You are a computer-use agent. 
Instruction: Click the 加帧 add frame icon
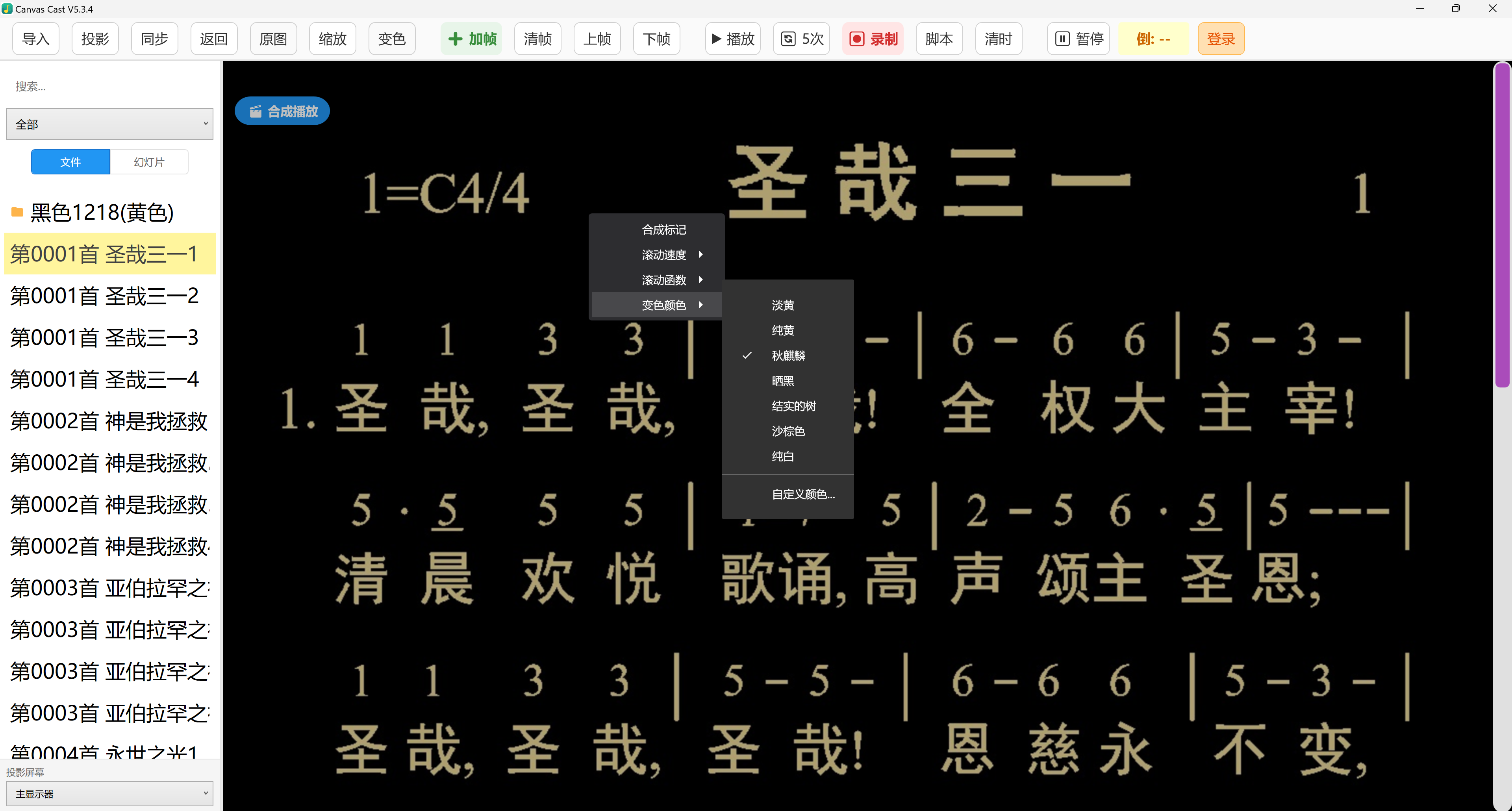pyautogui.click(x=456, y=39)
